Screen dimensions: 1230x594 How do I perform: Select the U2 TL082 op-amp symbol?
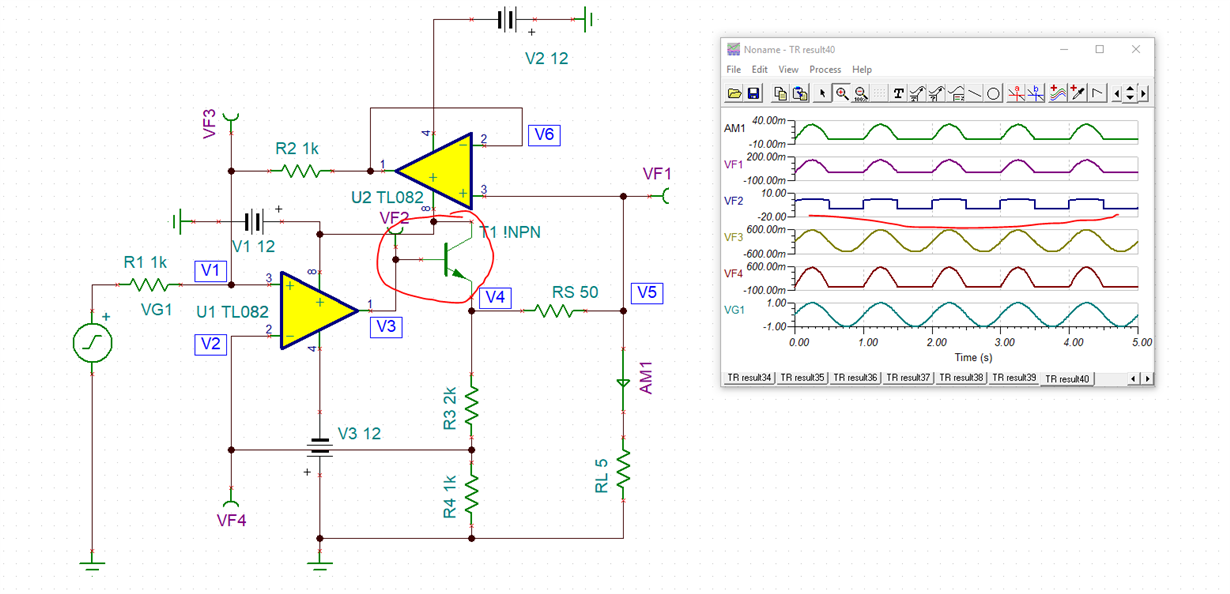pyautogui.click(x=432, y=169)
